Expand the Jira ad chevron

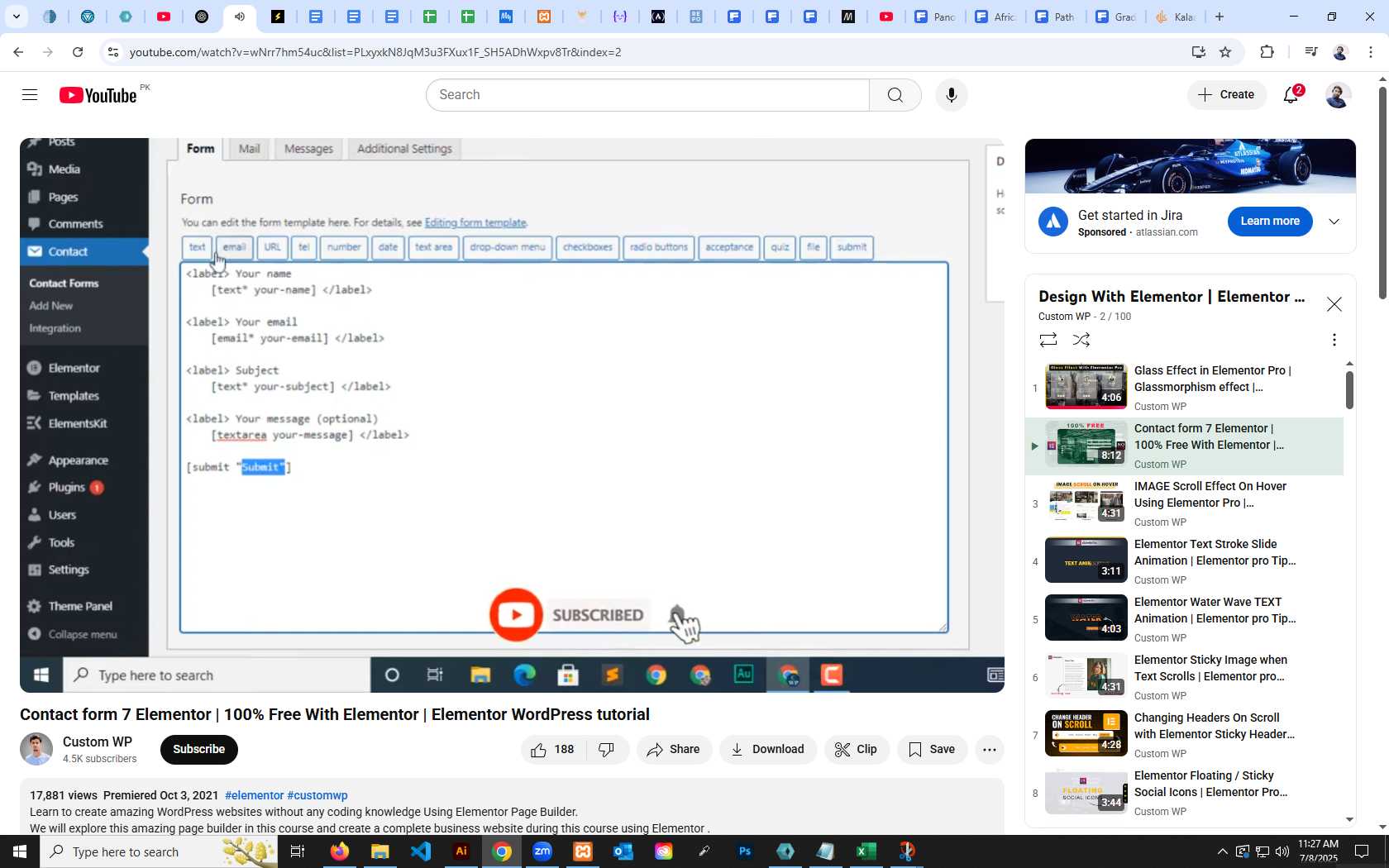[x=1334, y=222]
